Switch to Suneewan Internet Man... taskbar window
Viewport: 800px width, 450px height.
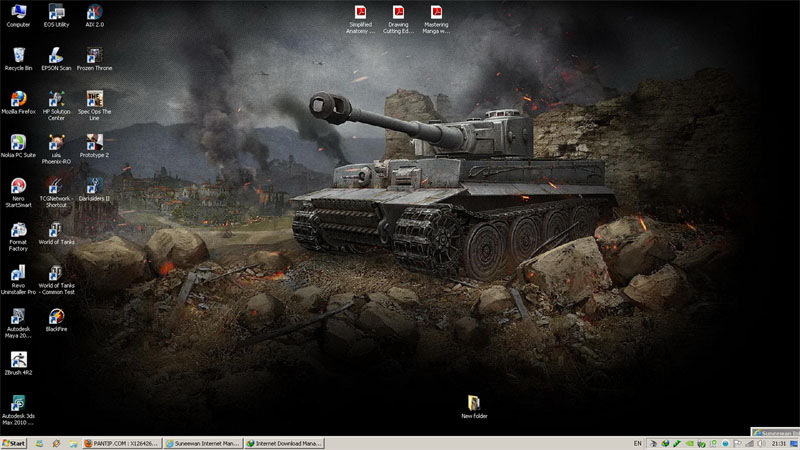(203, 443)
